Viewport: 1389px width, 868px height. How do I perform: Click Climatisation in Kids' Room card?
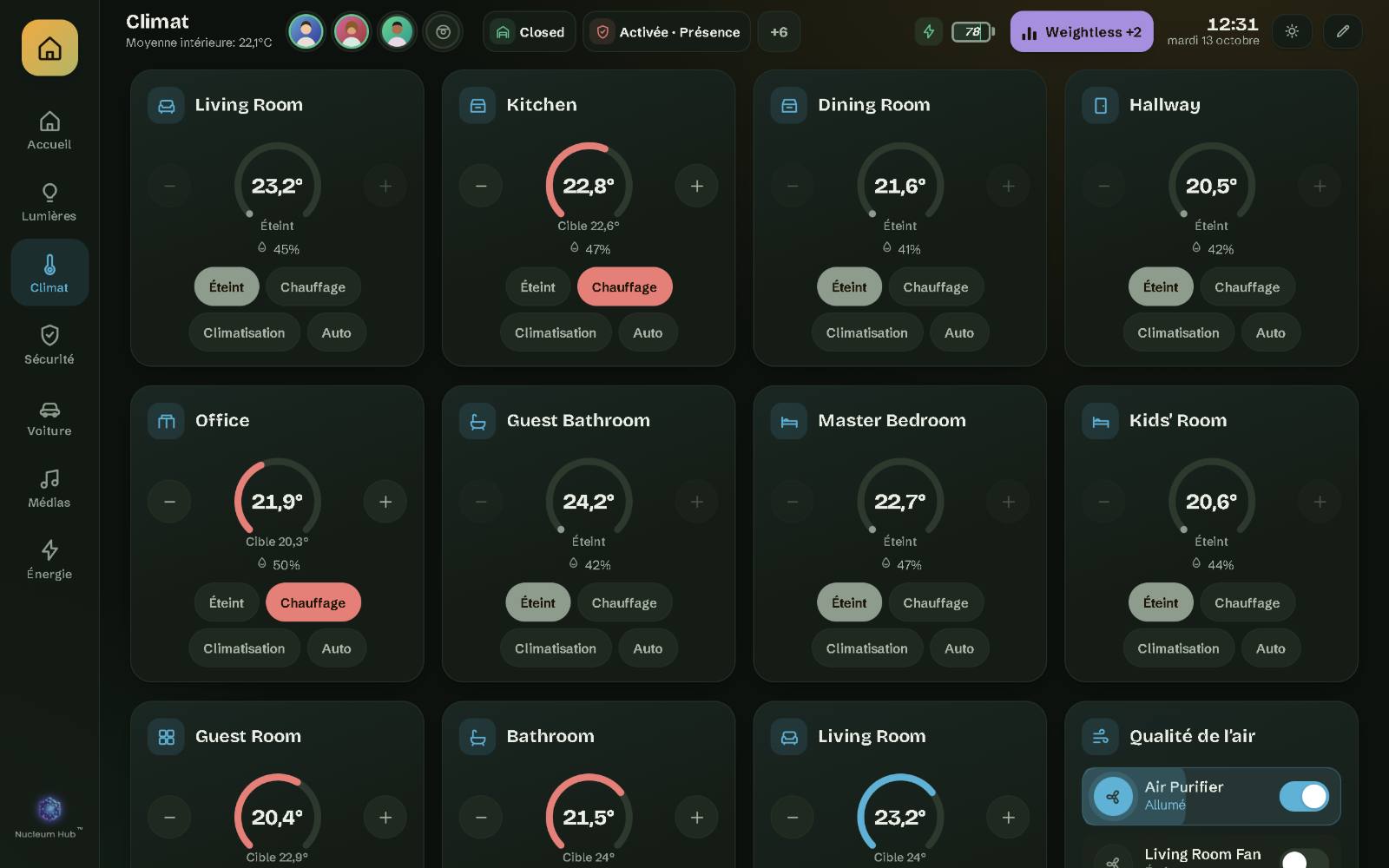click(1178, 648)
